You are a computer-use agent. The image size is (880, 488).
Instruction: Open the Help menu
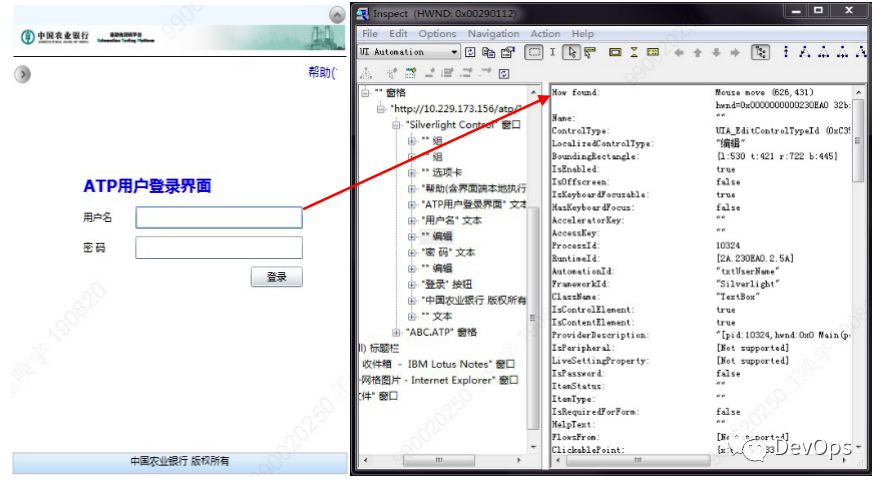click(x=583, y=34)
